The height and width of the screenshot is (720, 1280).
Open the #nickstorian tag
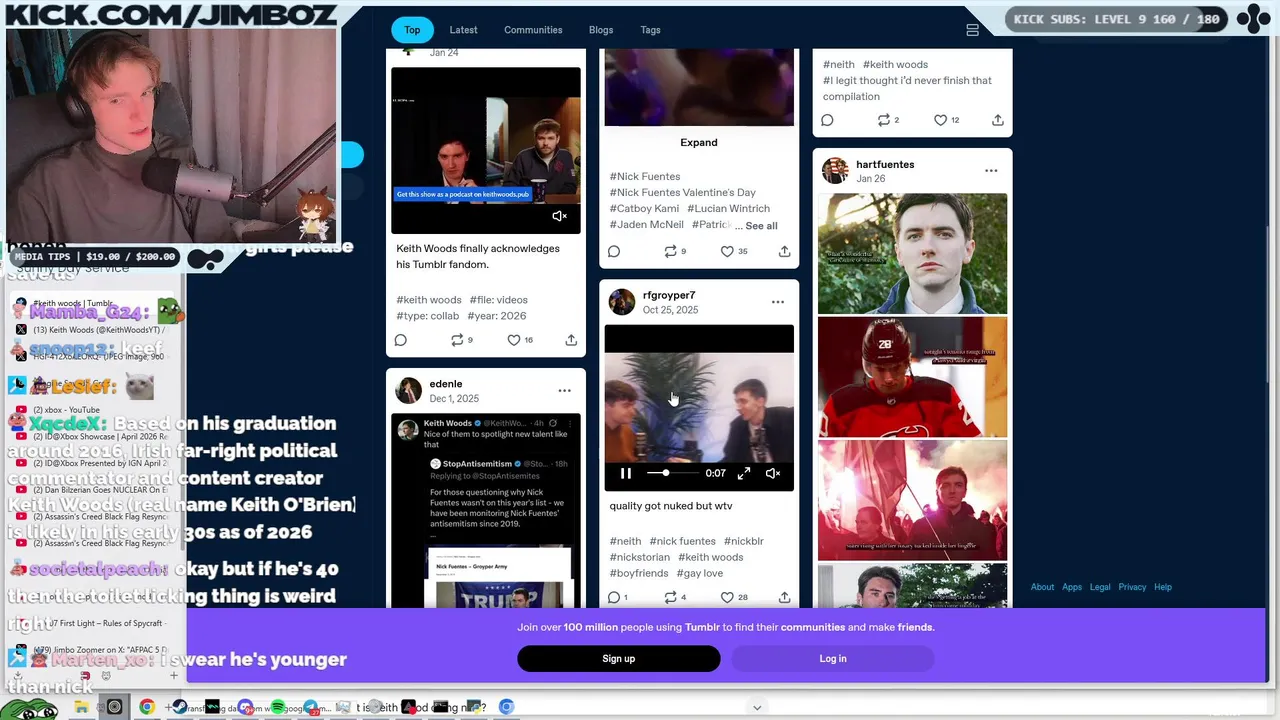click(x=640, y=557)
